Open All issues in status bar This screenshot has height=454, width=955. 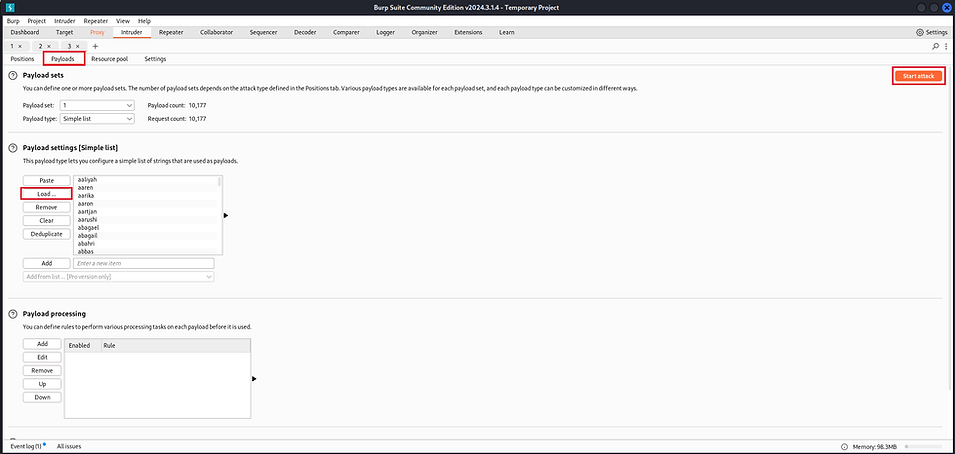pyautogui.click(x=69, y=446)
